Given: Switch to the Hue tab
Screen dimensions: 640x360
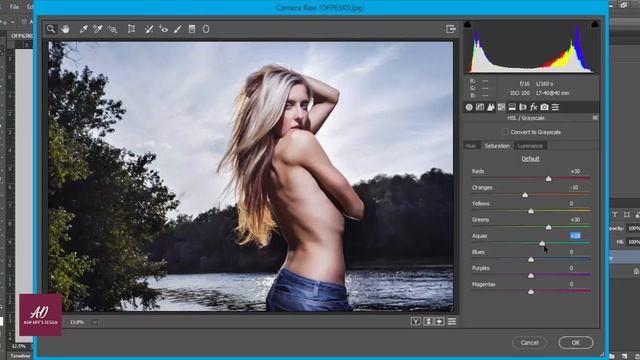Looking at the screenshot, I should 471,146.
